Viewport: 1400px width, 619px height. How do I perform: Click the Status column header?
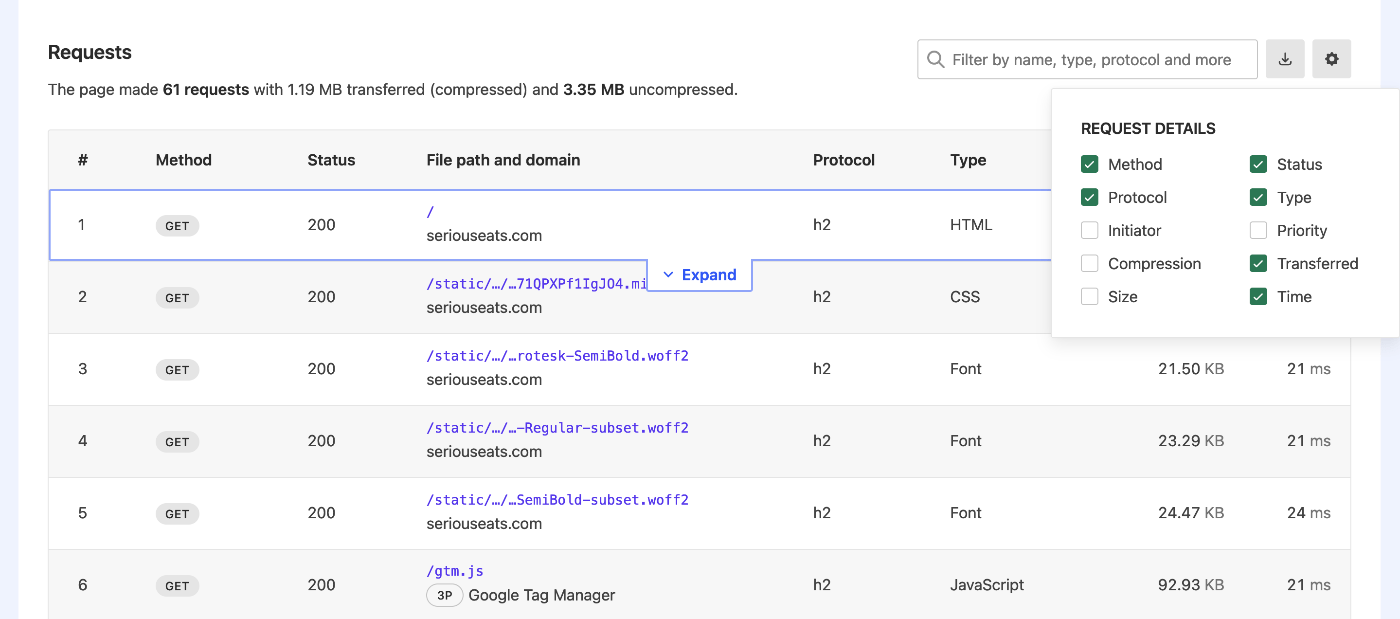point(331,160)
